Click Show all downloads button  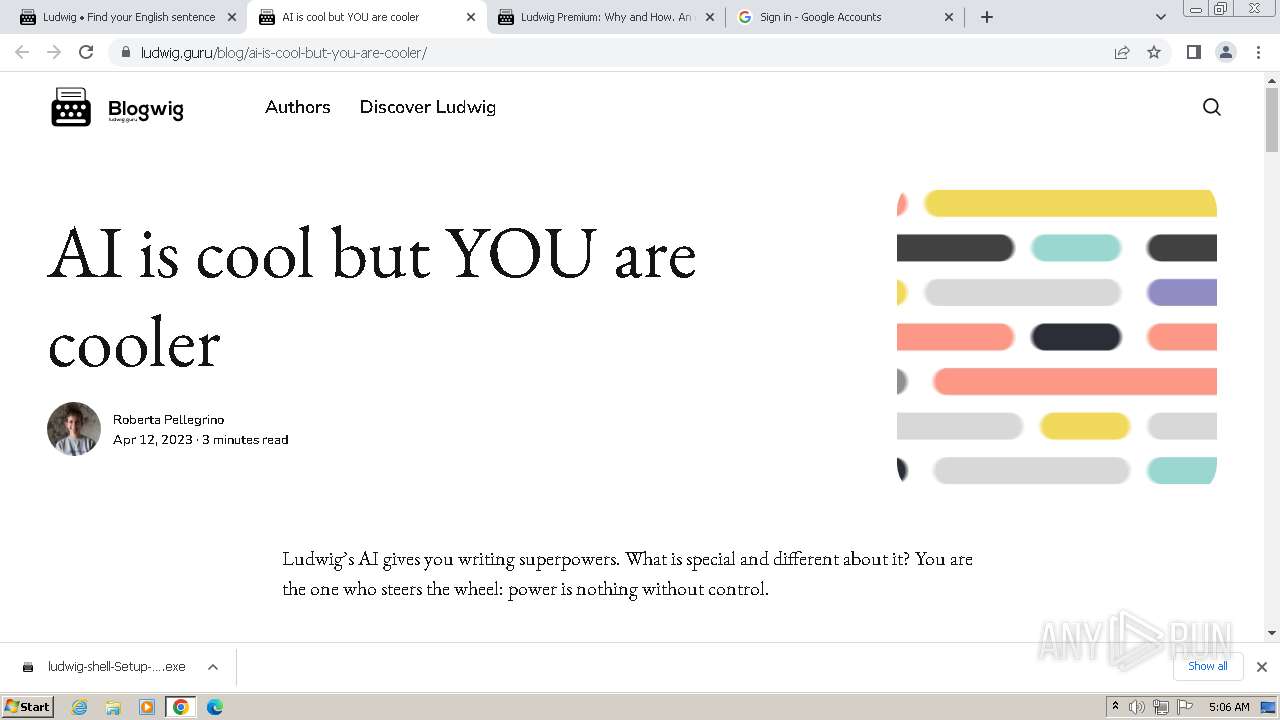tap(1207, 666)
